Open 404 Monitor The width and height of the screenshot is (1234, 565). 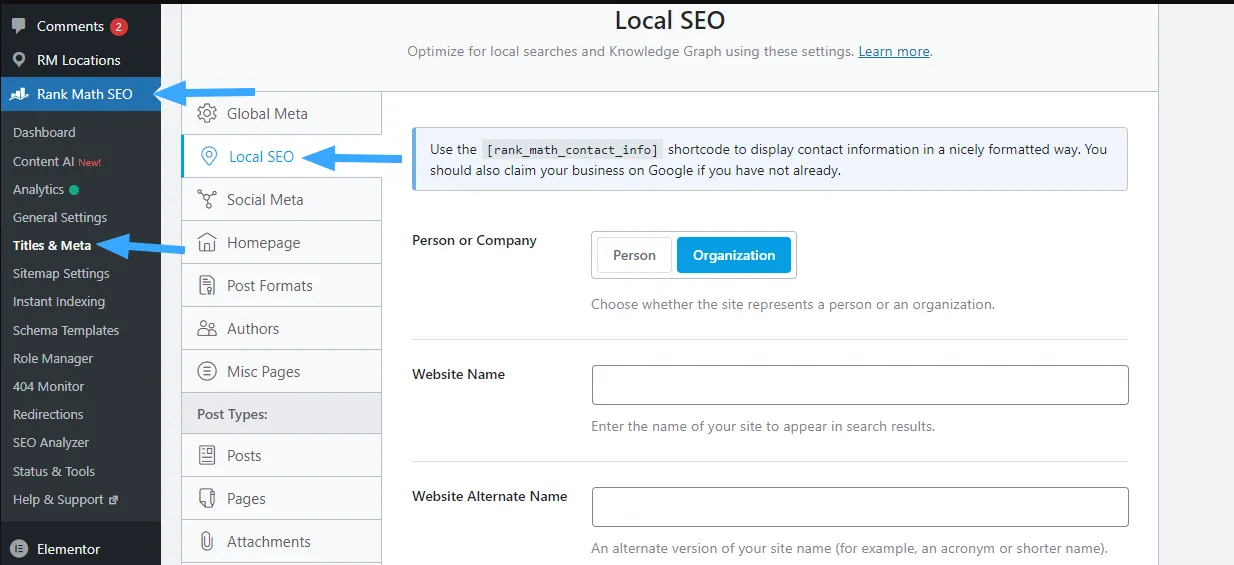point(48,386)
